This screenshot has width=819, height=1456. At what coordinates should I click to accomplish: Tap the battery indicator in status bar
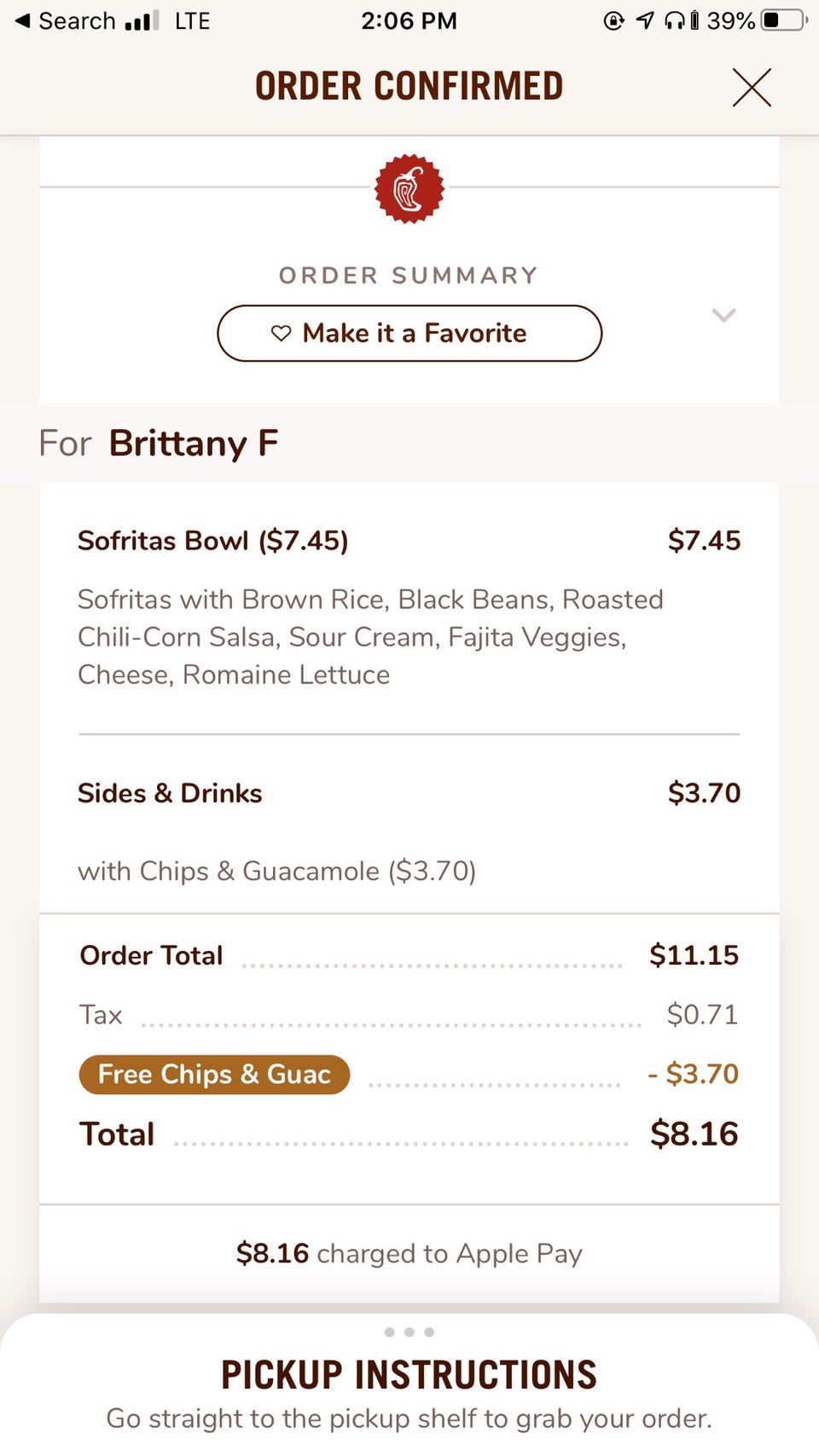(x=783, y=20)
